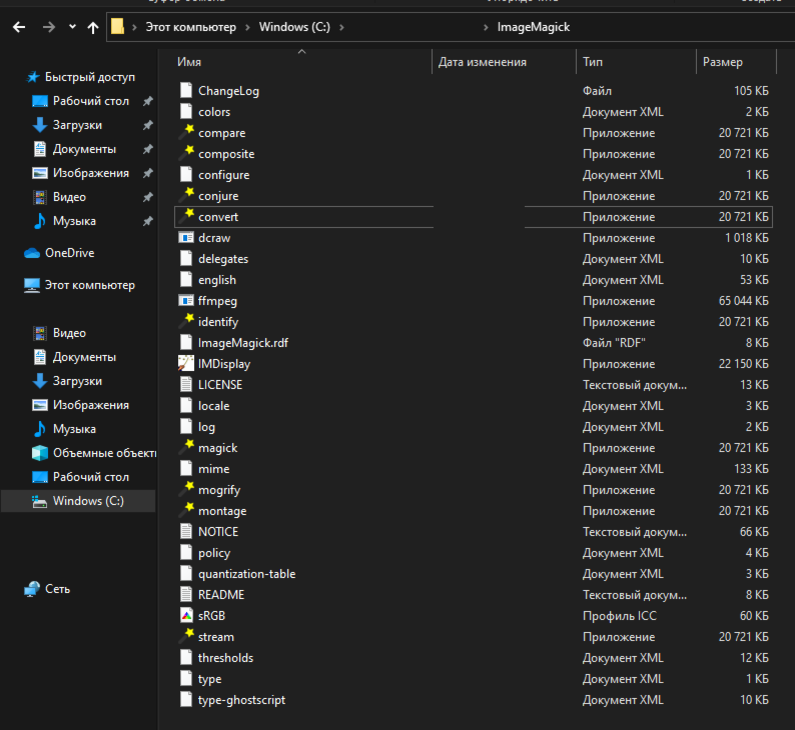The height and width of the screenshot is (730, 795).
Task: Click '65 044 КБ' size of ffmpeg
Action: point(743,301)
